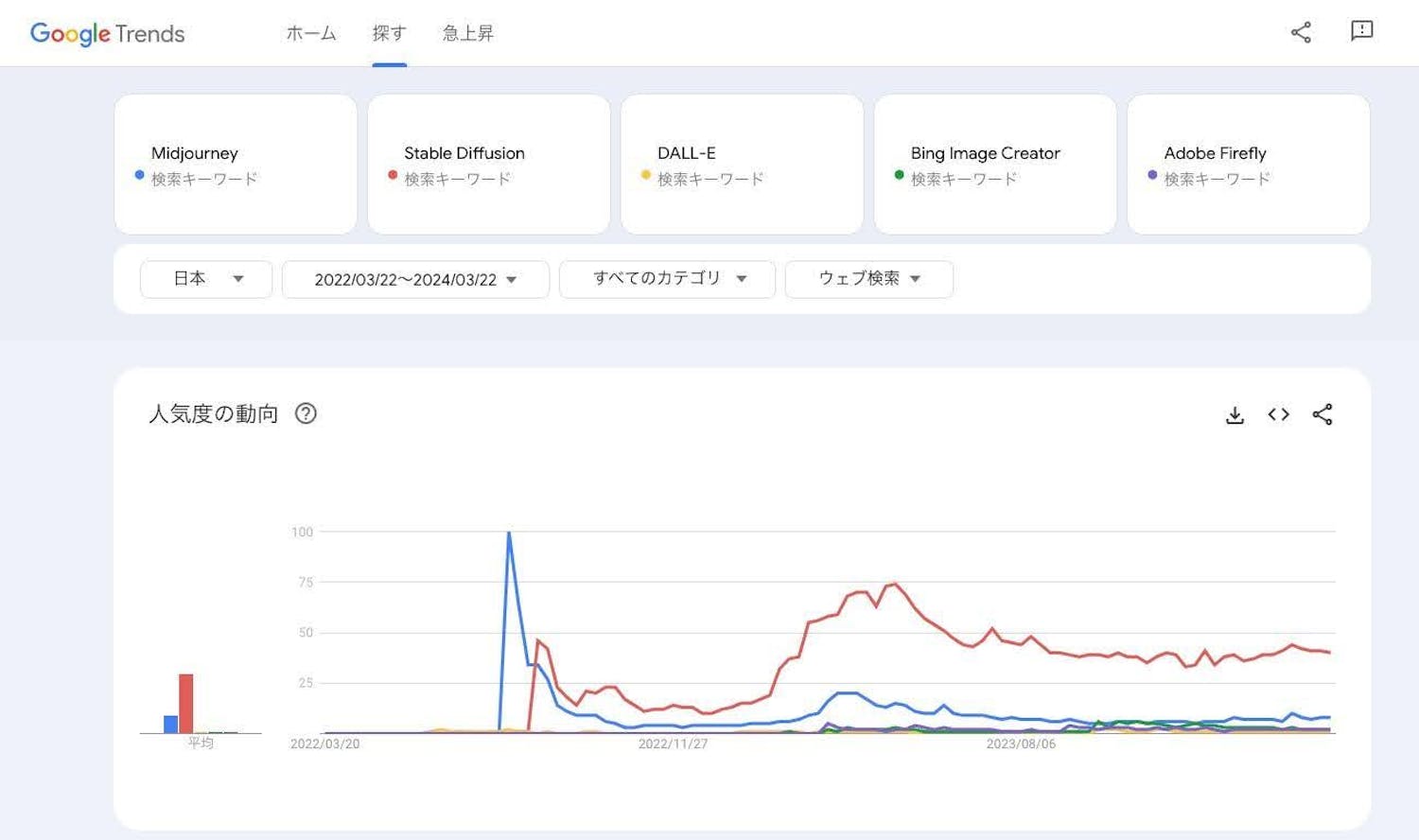Go to the ホーム tab
1419x840 pixels.
point(311,33)
